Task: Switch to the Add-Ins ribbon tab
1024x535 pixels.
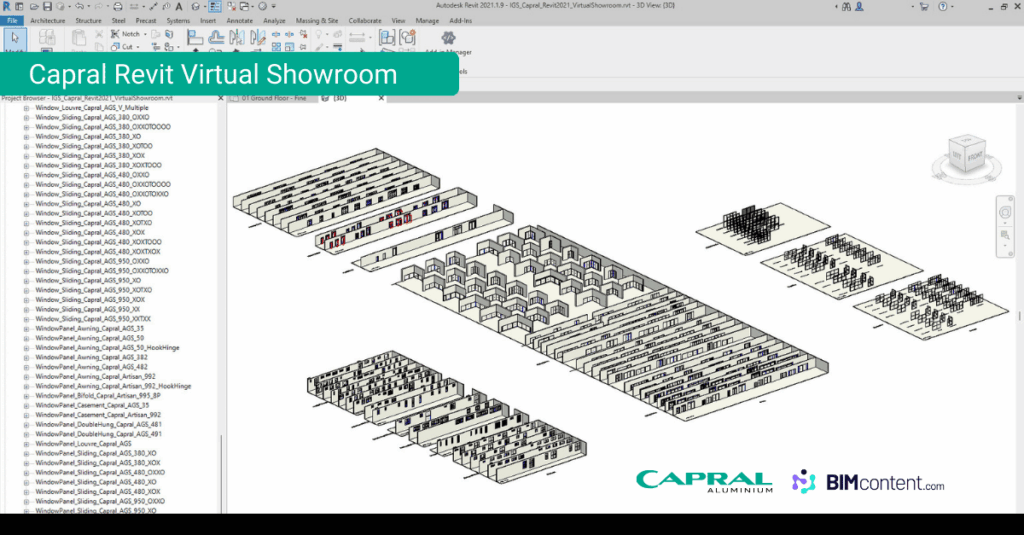Action: tap(460, 21)
